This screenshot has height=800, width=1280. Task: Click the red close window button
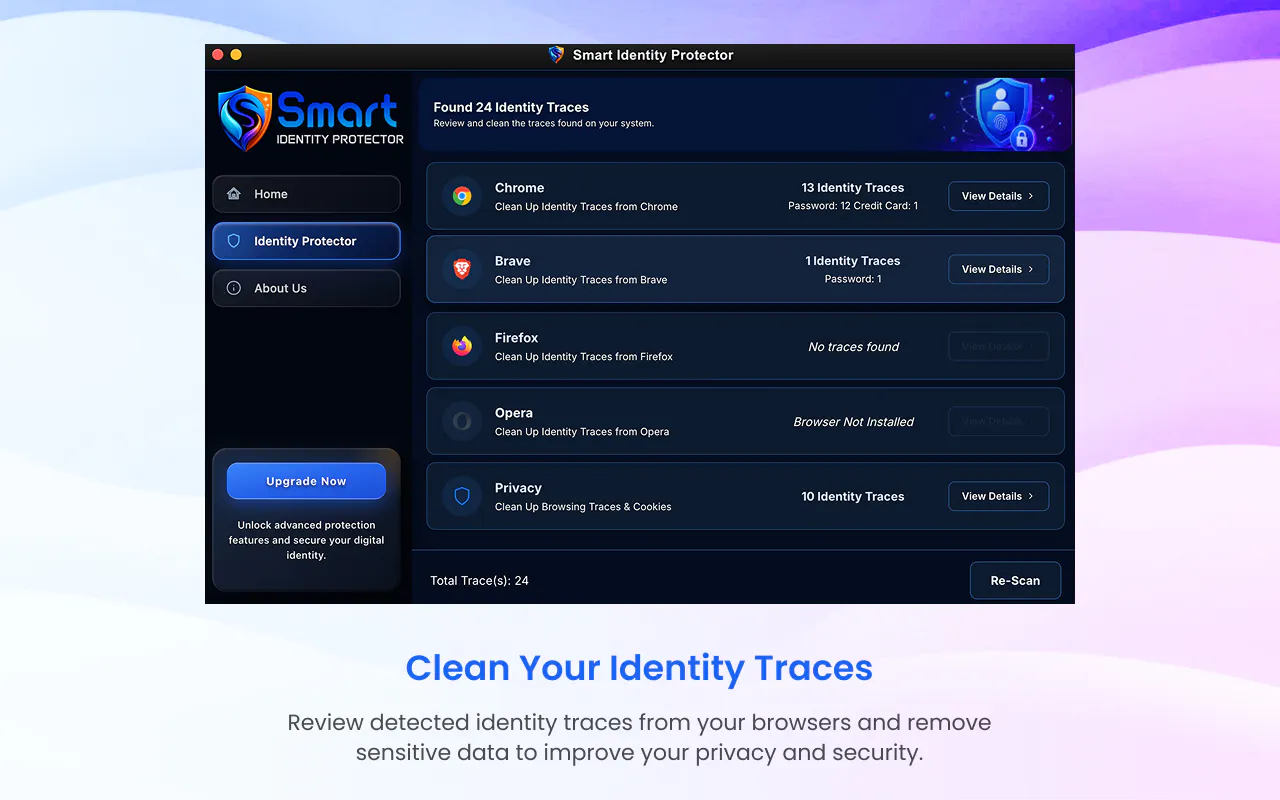coord(218,55)
